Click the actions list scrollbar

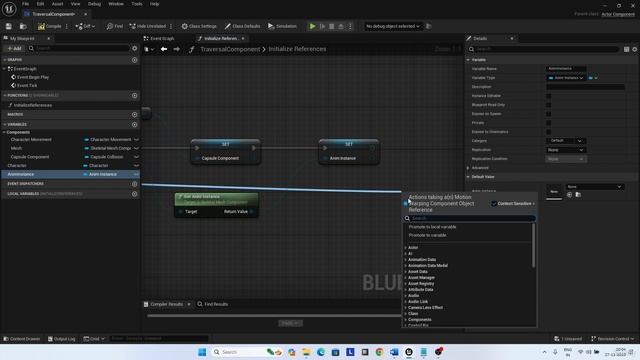[x=533, y=246]
